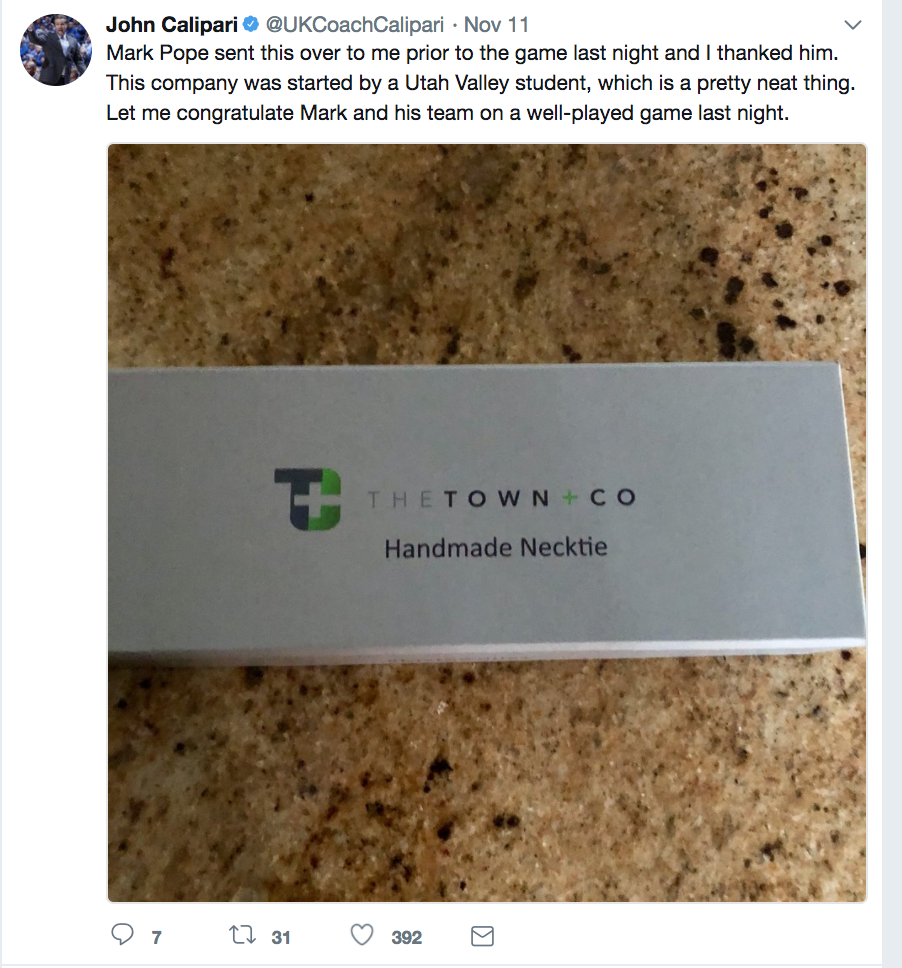Click the reply speech bubble icon
This screenshot has width=902, height=968.
[122, 935]
